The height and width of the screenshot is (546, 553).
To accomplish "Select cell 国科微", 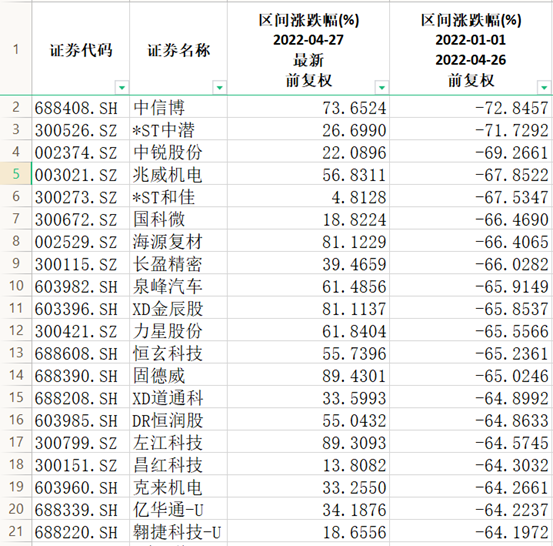I will [178, 219].
